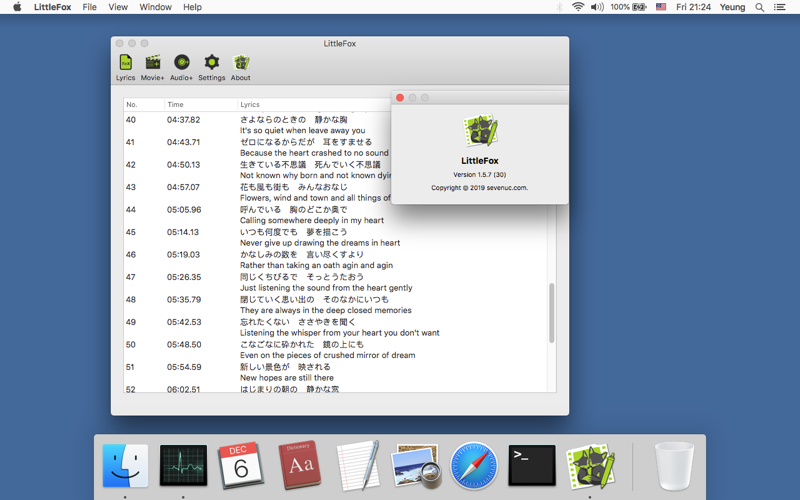Click time 05:19.03 in row 46
The width and height of the screenshot is (800, 500).
click(x=183, y=255)
